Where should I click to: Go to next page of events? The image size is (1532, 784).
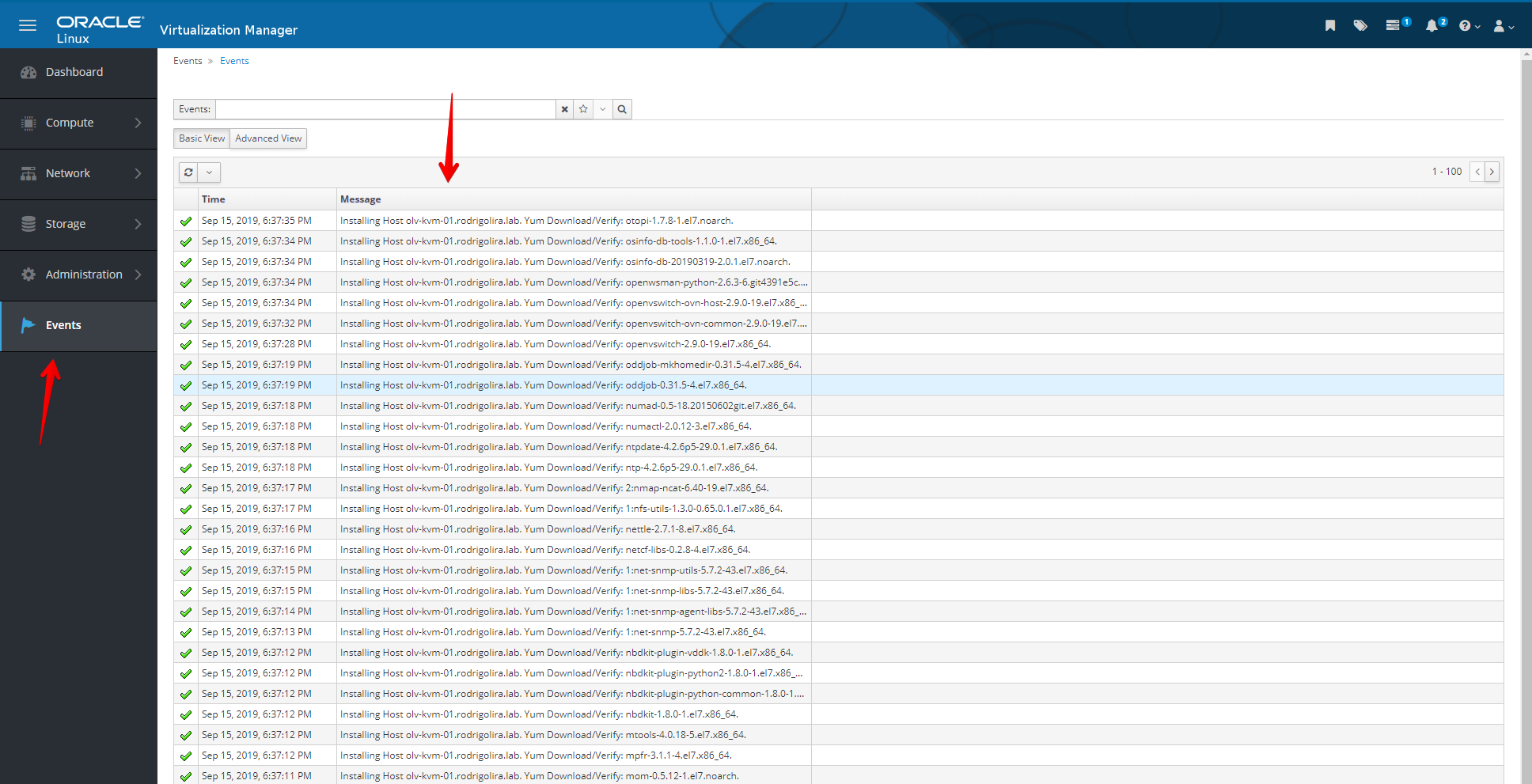click(x=1492, y=172)
